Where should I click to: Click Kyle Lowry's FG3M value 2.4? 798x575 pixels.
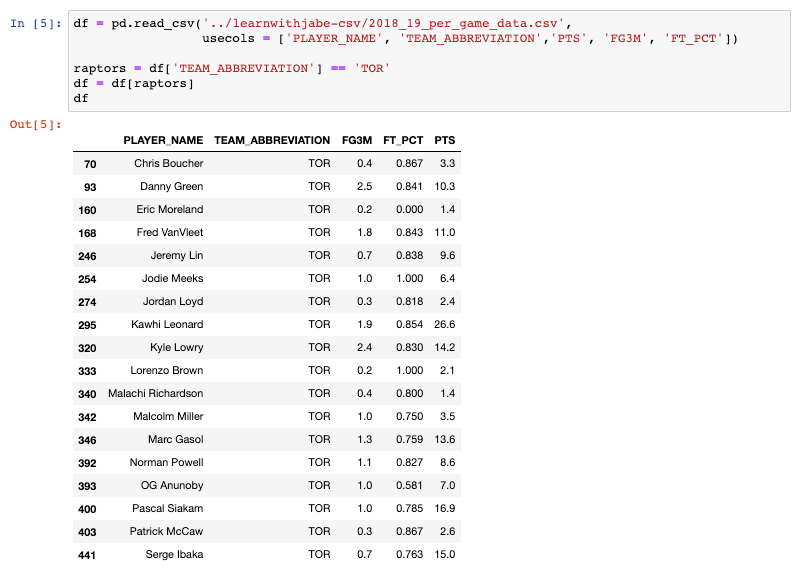364,348
